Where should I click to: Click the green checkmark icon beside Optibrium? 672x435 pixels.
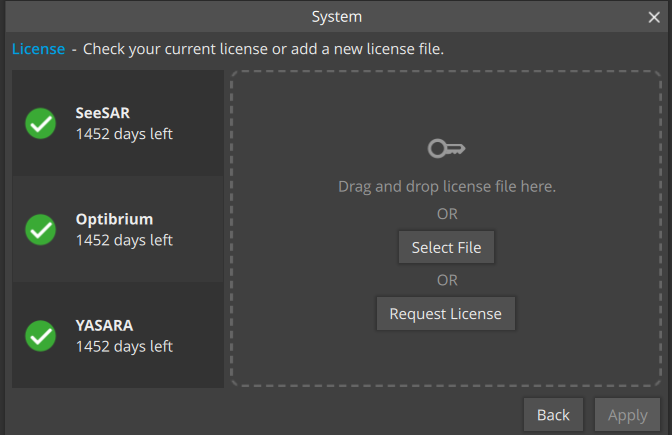point(40,229)
